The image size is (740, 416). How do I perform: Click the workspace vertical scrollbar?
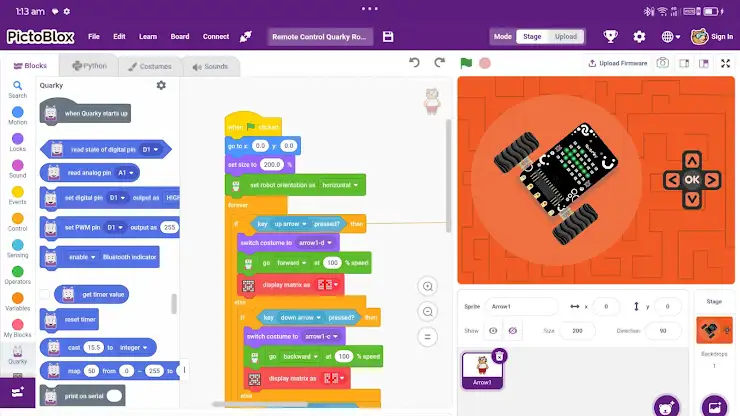tap(448, 175)
